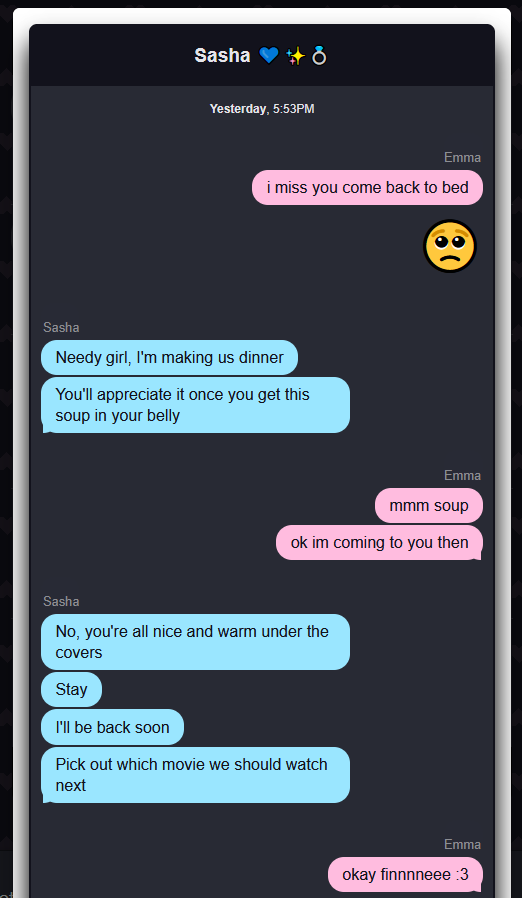522x898 pixels.
Task: Click Sasha label above 'No, you're all nice'
Action: pyautogui.click(x=61, y=601)
